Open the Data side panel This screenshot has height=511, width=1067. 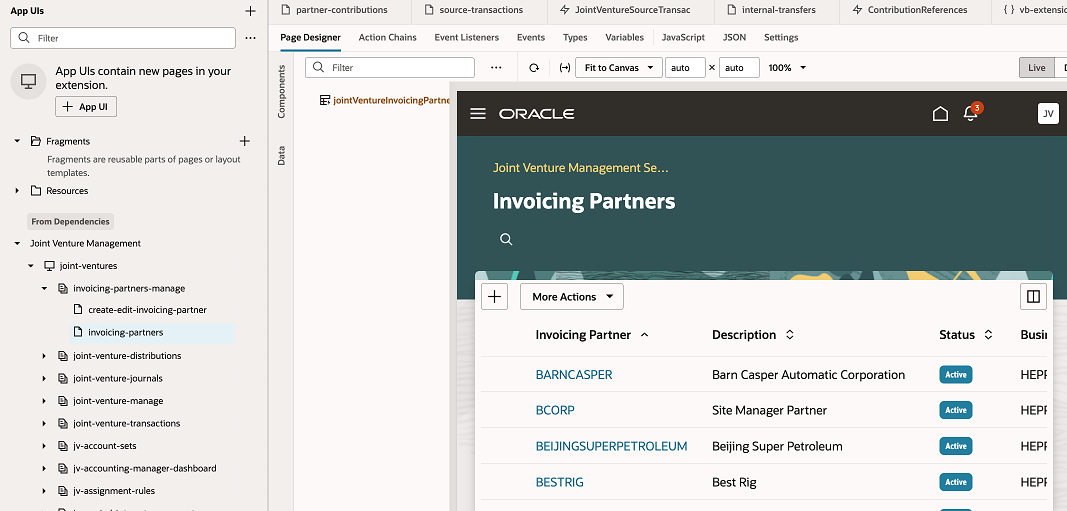pos(281,156)
